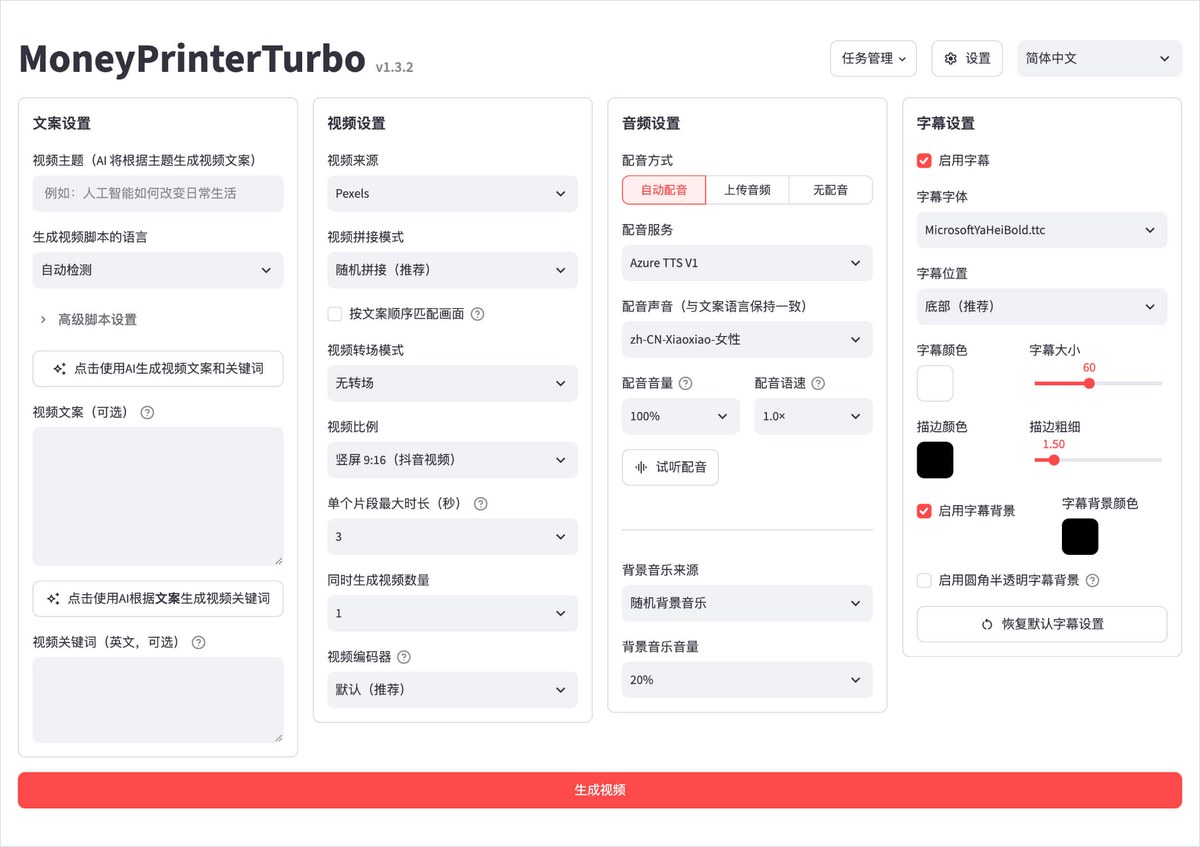Open 字幕字体 dropdown showing MicrosoftYaHeiBold.ttc

click(1042, 230)
